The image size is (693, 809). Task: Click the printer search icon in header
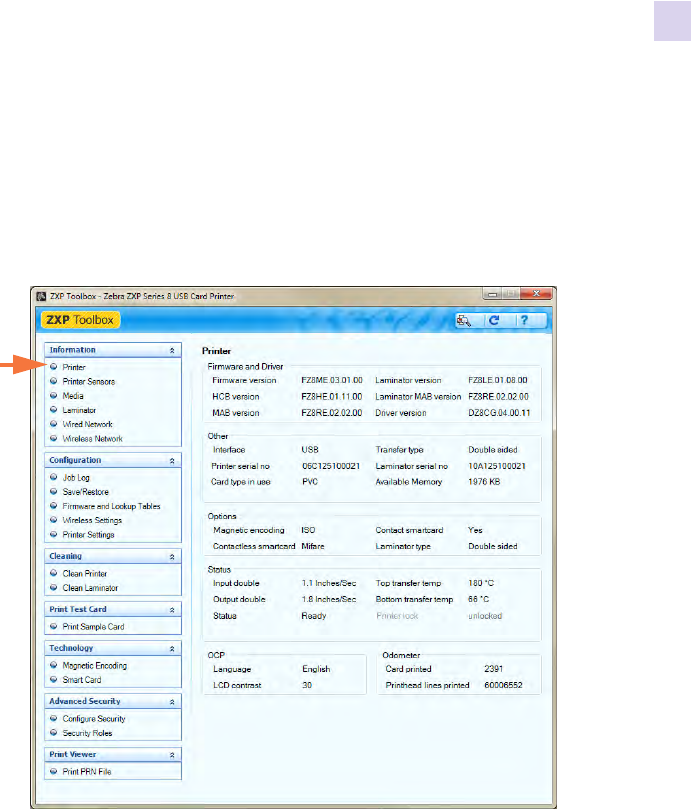464,320
